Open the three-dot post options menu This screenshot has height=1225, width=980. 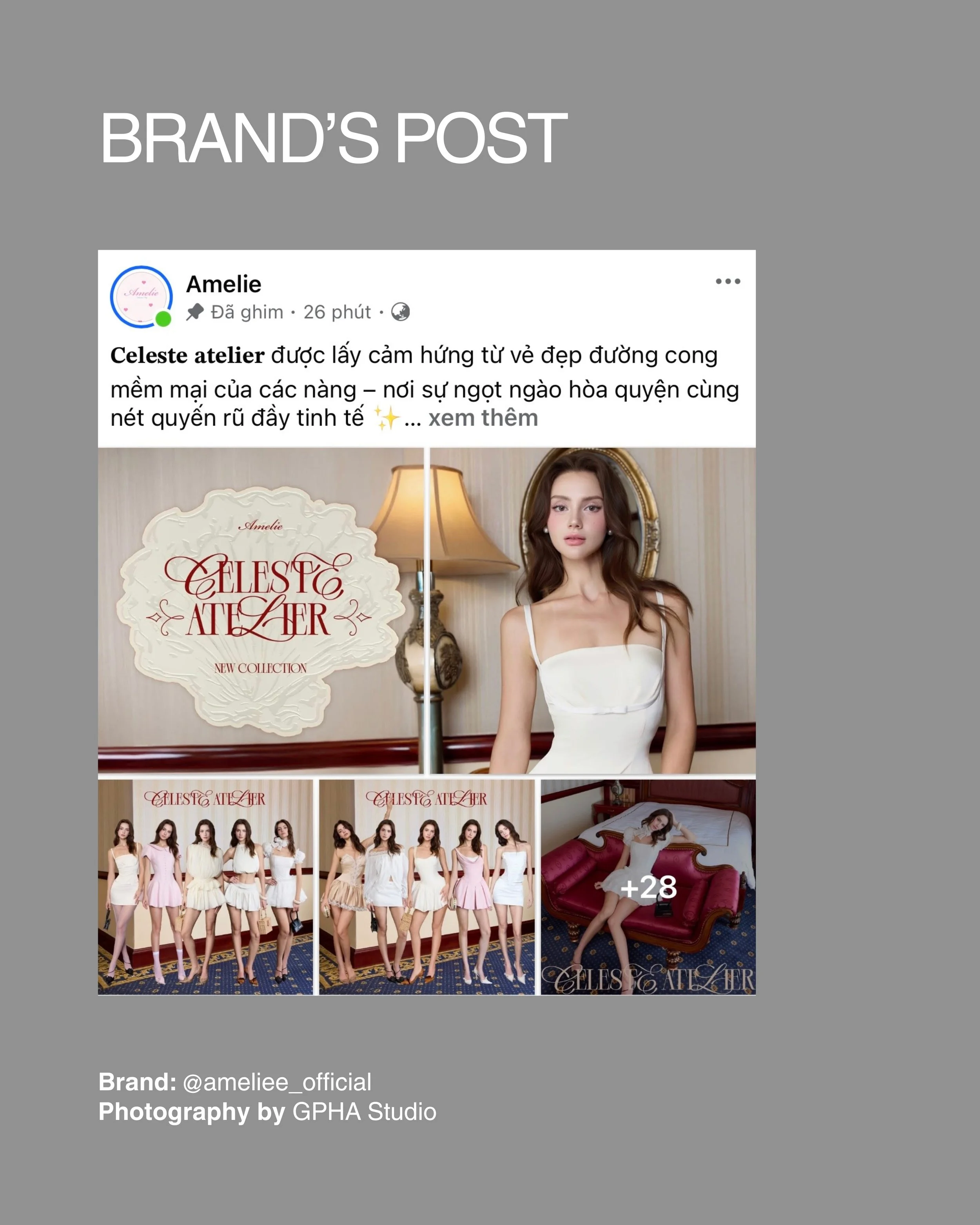728,281
